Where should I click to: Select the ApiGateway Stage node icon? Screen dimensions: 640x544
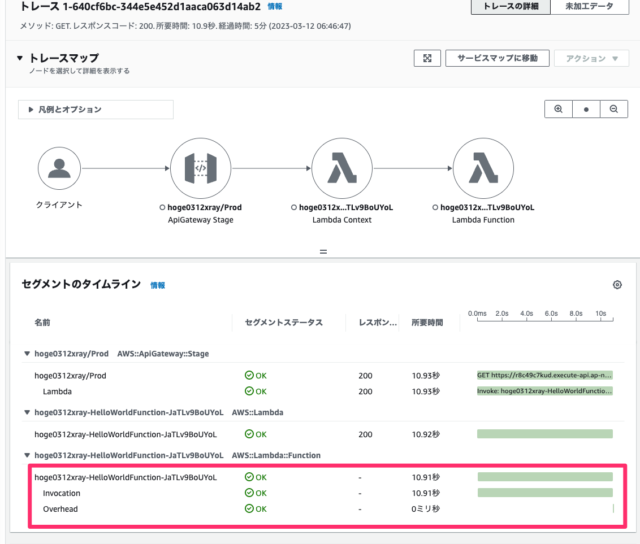200,168
